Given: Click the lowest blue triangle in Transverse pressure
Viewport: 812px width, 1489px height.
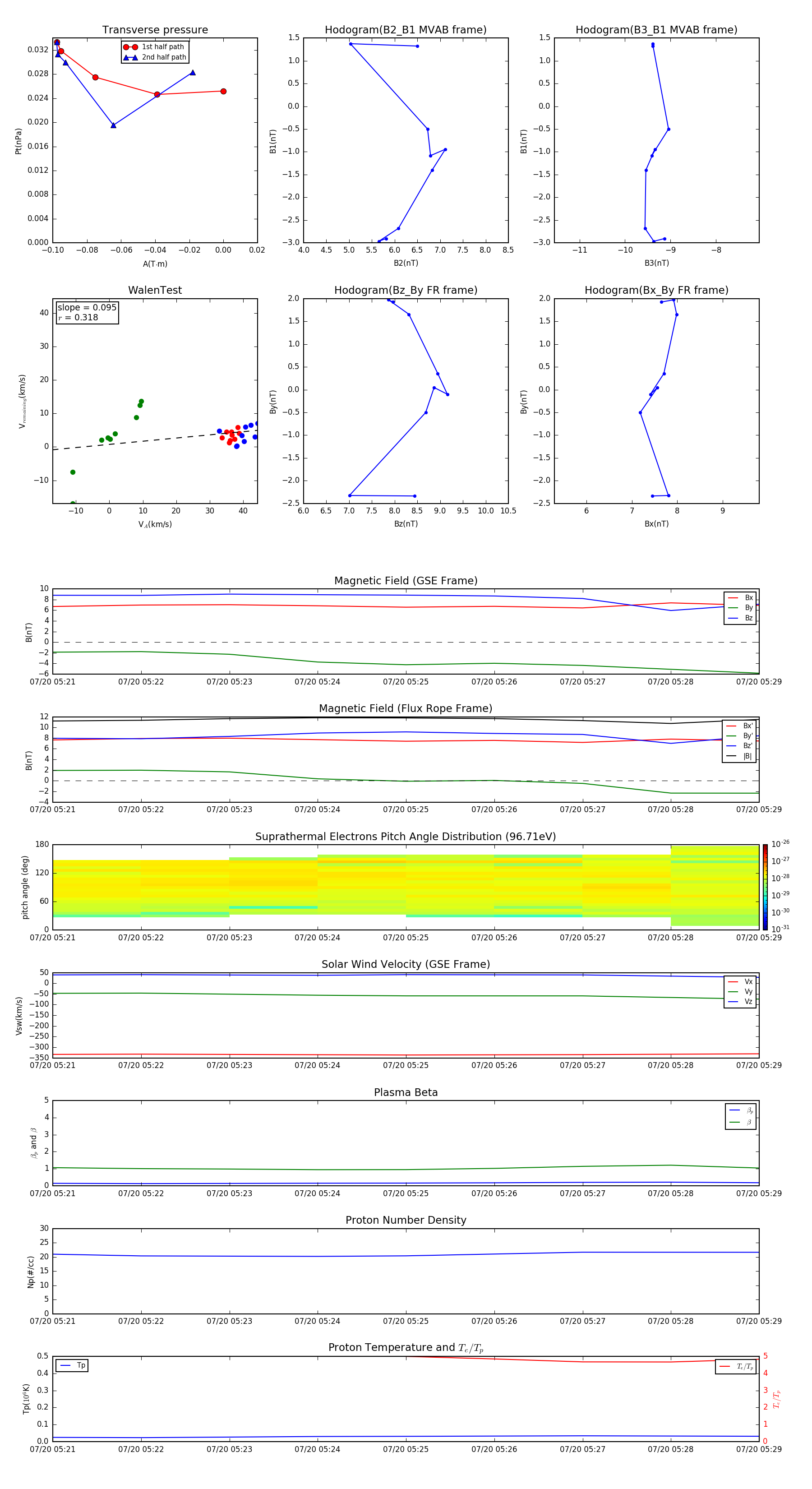Looking at the screenshot, I should pos(113,125).
